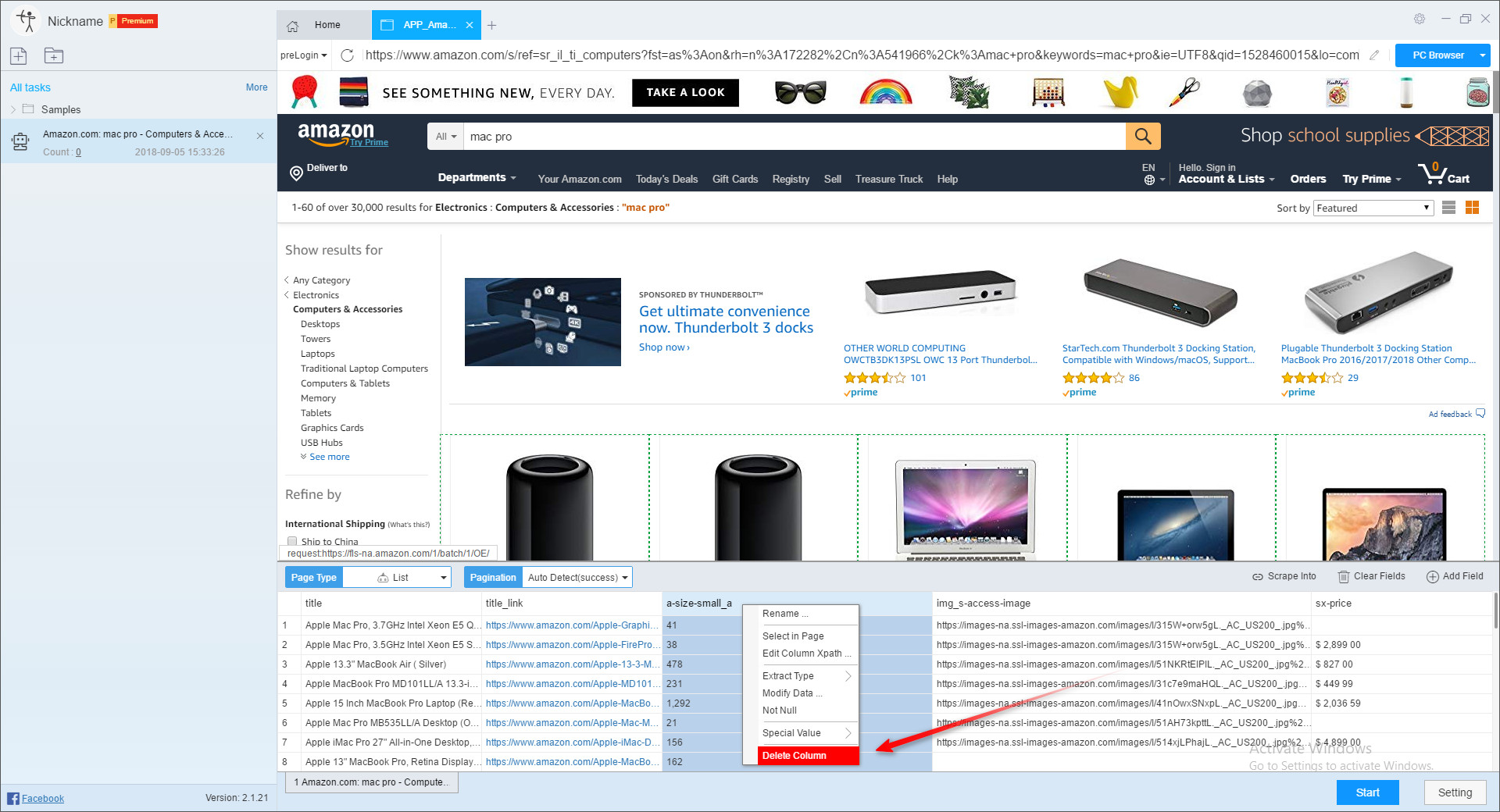Click the More link in sidebar
This screenshot has height=812, width=1500.
pyautogui.click(x=256, y=87)
